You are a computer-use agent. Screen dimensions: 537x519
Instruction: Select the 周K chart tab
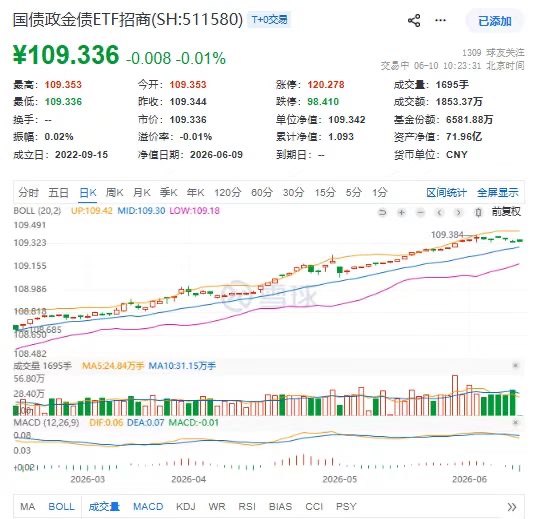tap(114, 193)
